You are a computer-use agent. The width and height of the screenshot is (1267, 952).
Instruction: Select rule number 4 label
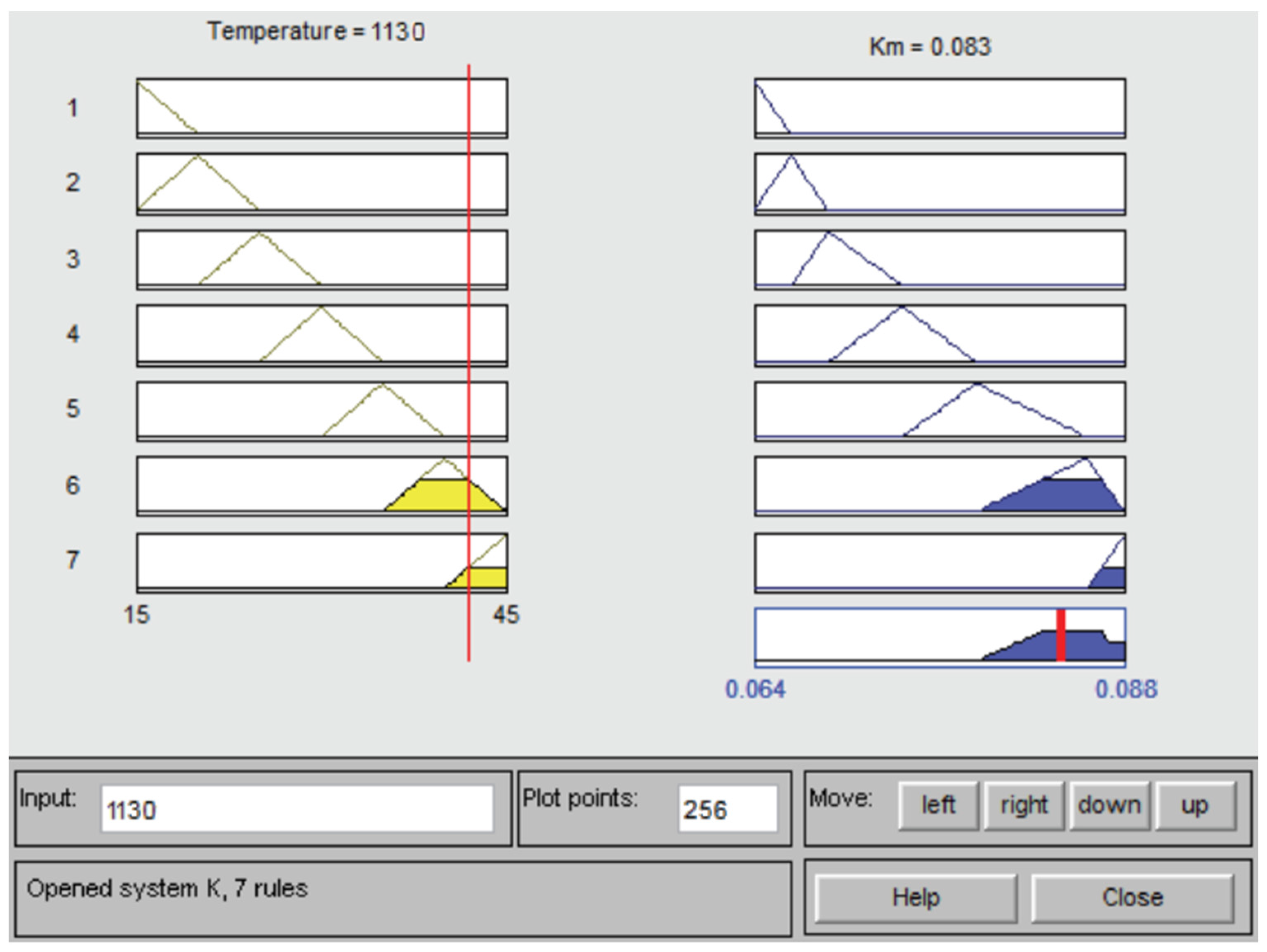[73, 334]
